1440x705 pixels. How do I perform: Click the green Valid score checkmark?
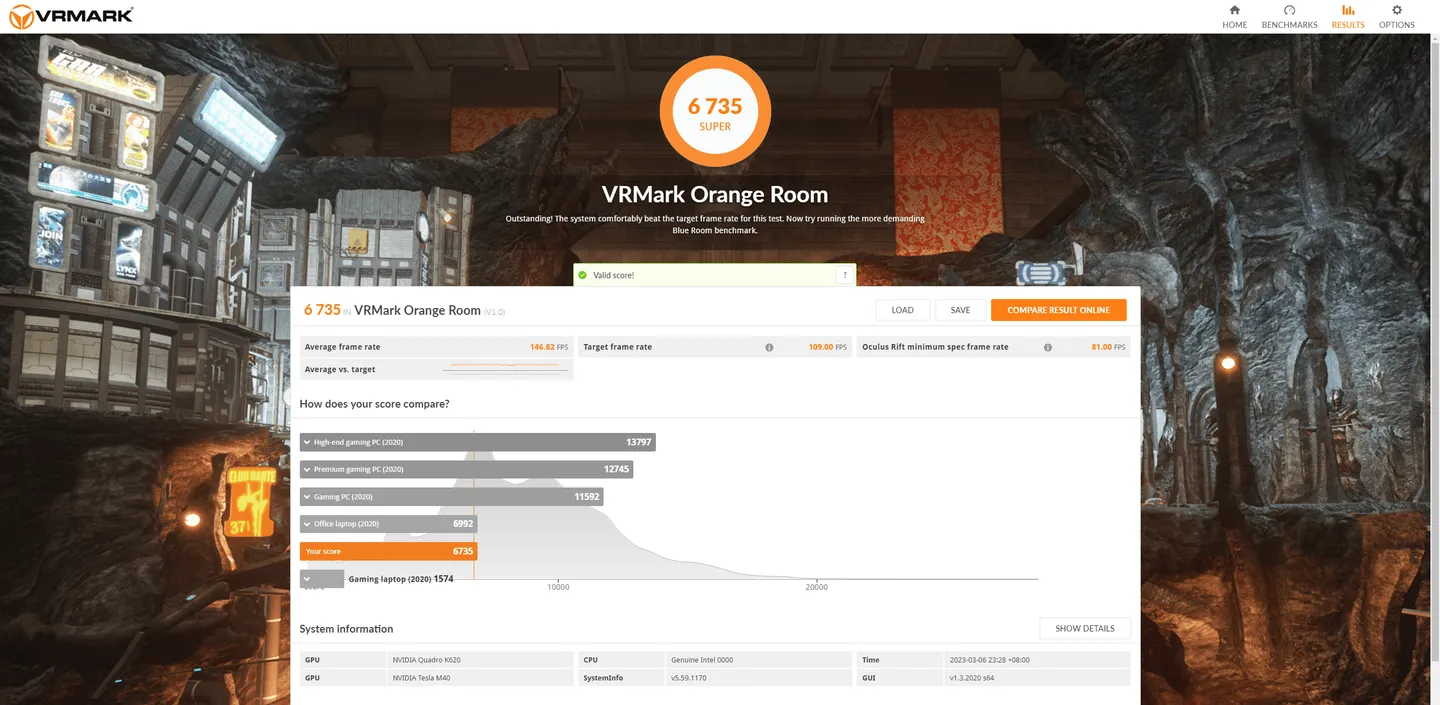(x=582, y=275)
